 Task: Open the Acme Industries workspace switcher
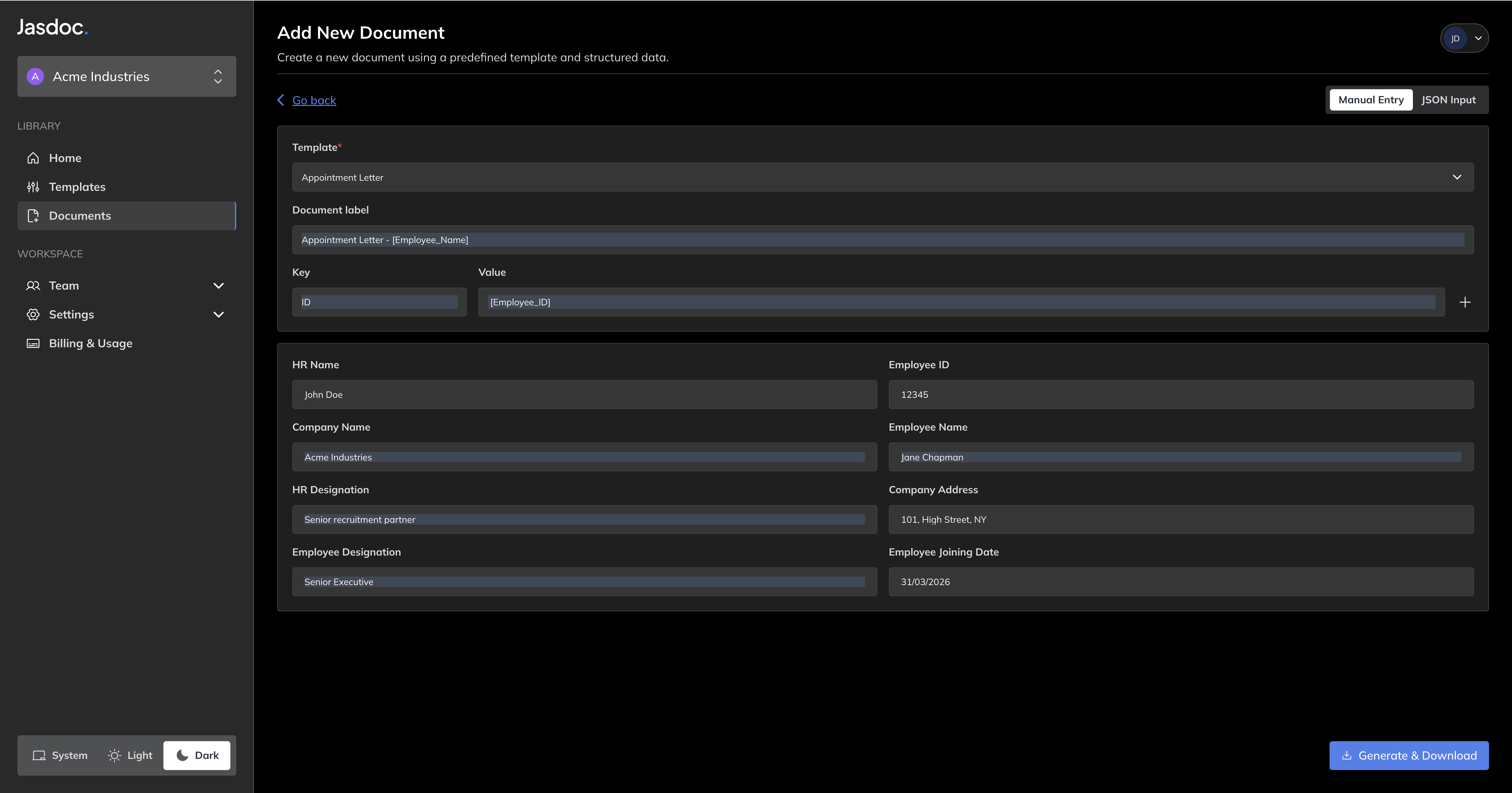tap(127, 76)
